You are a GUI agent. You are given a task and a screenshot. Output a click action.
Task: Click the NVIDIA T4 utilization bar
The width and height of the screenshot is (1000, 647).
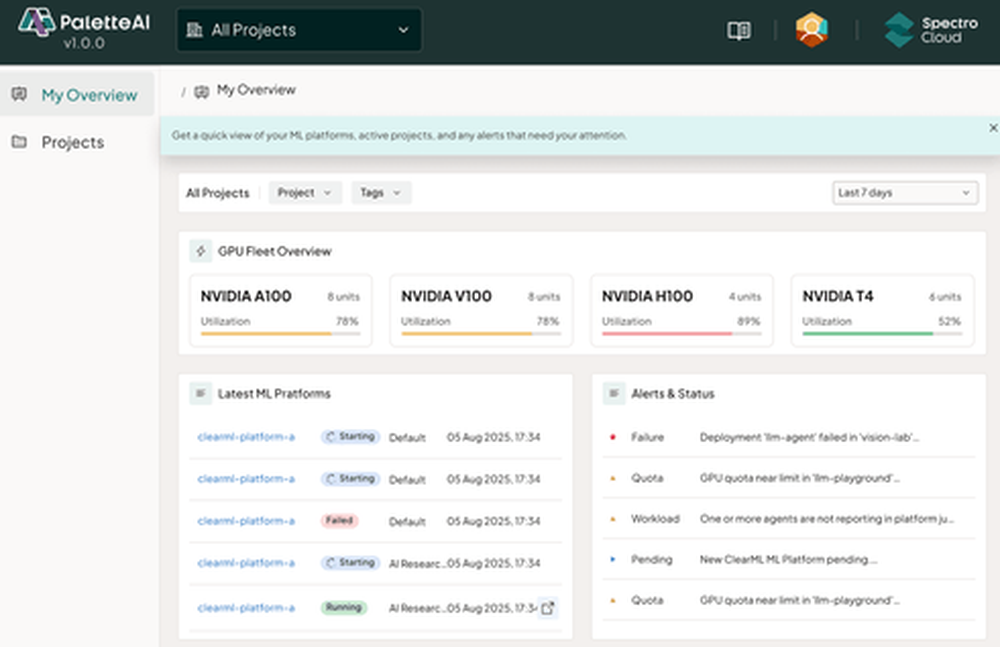coord(880,333)
